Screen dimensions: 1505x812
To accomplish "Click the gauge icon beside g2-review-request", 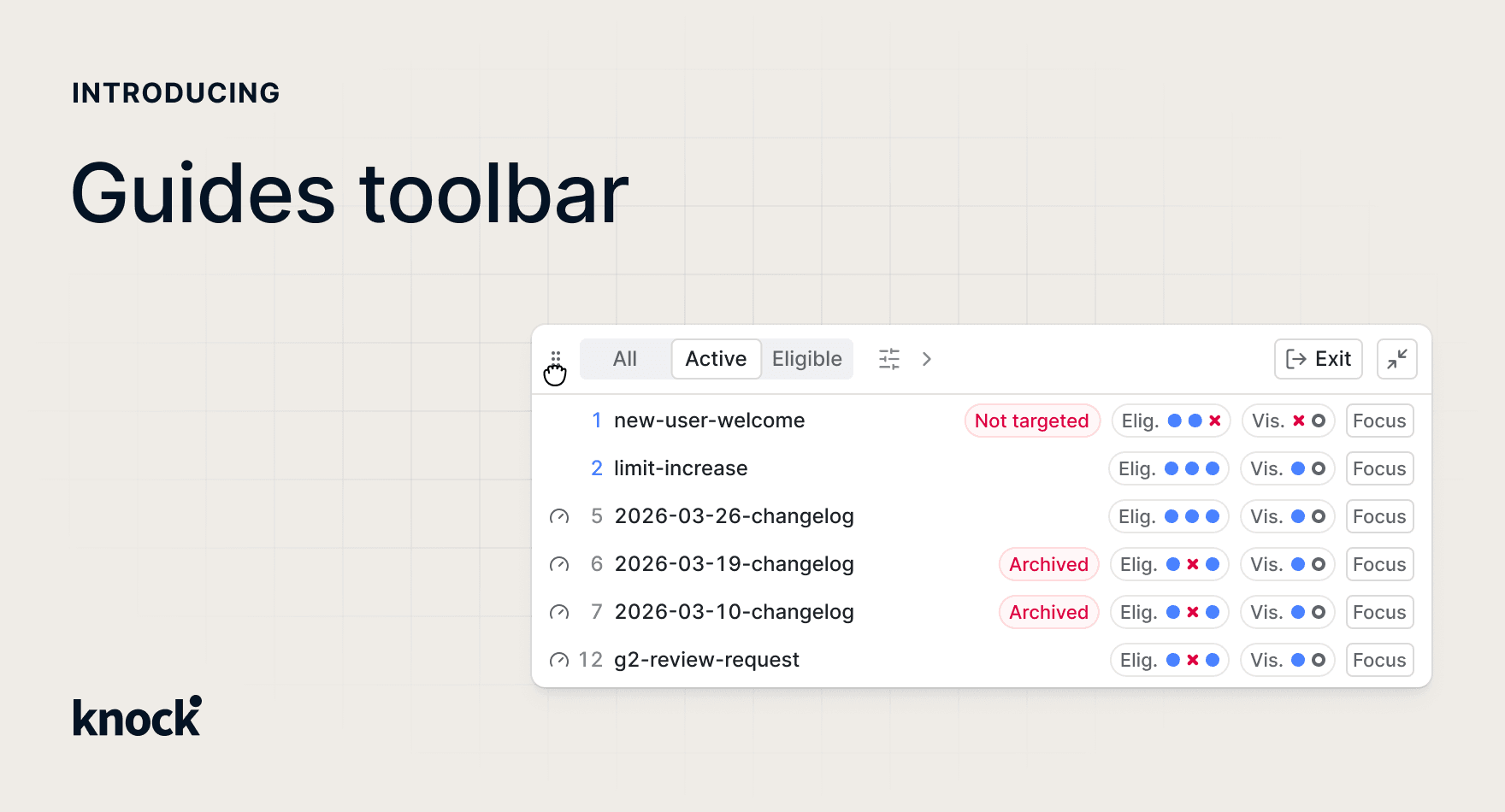I will (559, 661).
